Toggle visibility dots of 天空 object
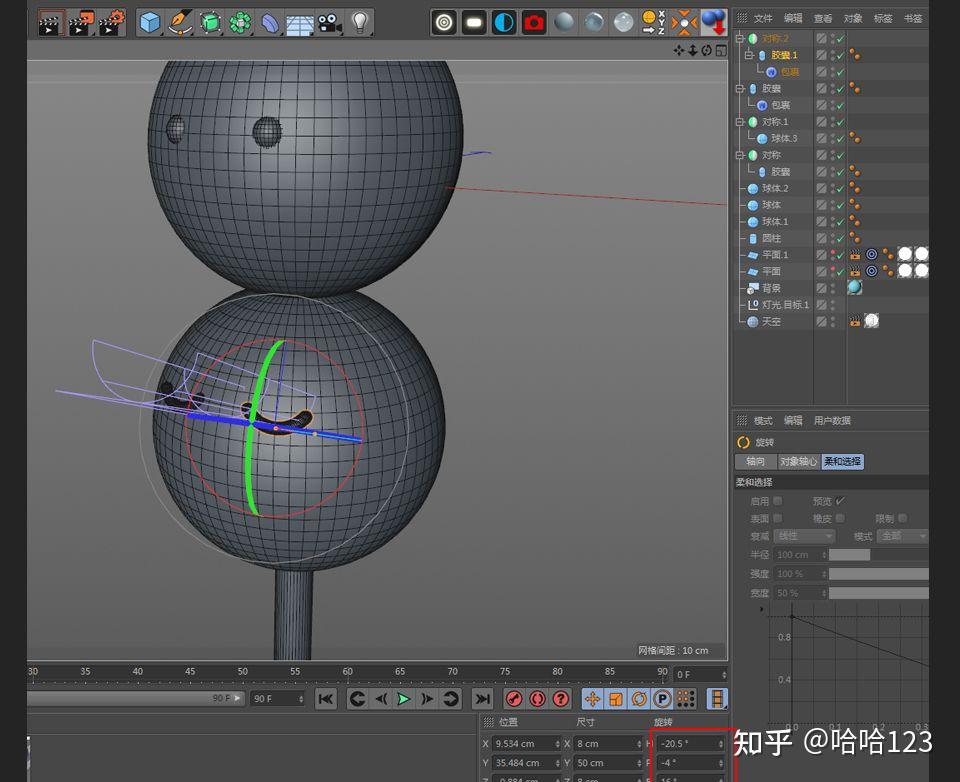Screen dimensions: 960x782 pos(831,321)
